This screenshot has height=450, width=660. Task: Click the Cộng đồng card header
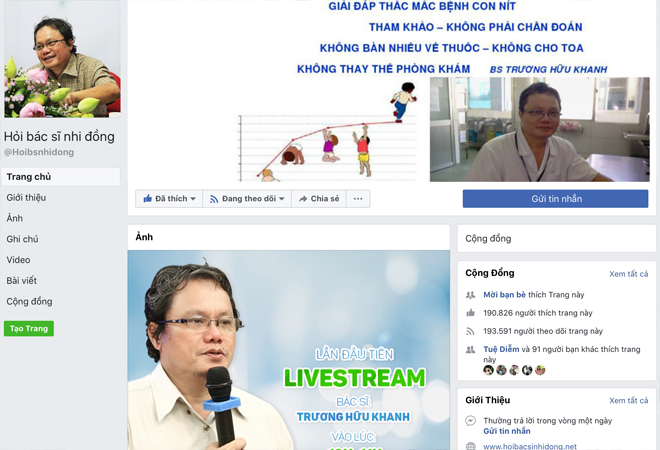click(488, 239)
